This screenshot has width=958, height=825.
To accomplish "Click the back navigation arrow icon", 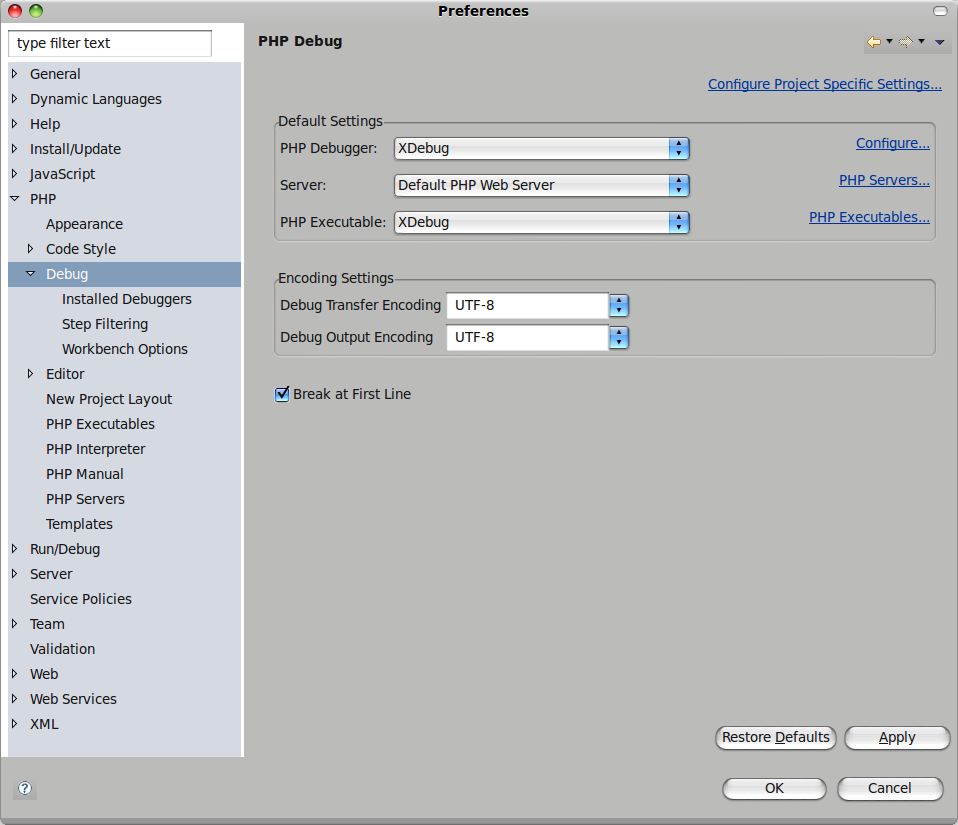I will 874,42.
